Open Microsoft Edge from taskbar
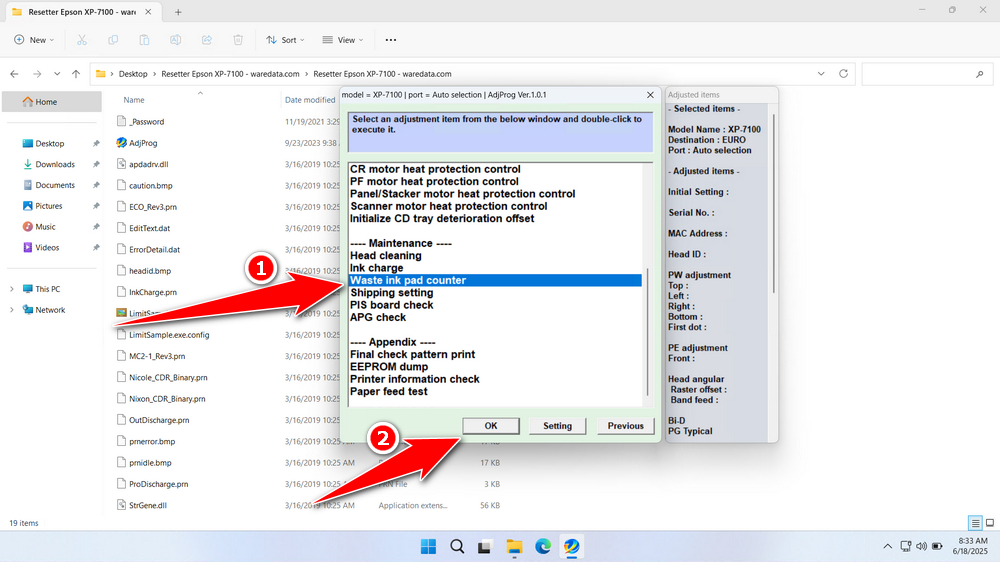1000x562 pixels. [x=543, y=546]
